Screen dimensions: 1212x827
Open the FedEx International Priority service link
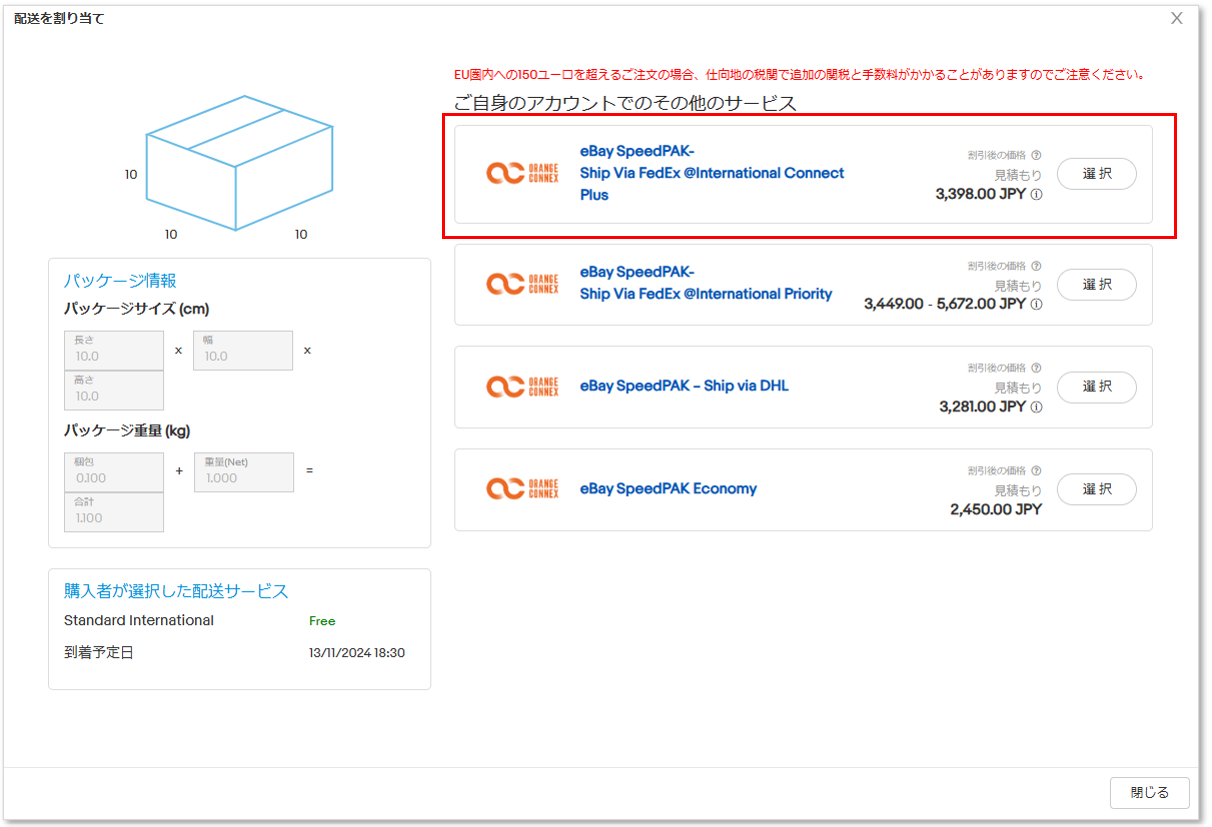pyautogui.click(x=706, y=283)
